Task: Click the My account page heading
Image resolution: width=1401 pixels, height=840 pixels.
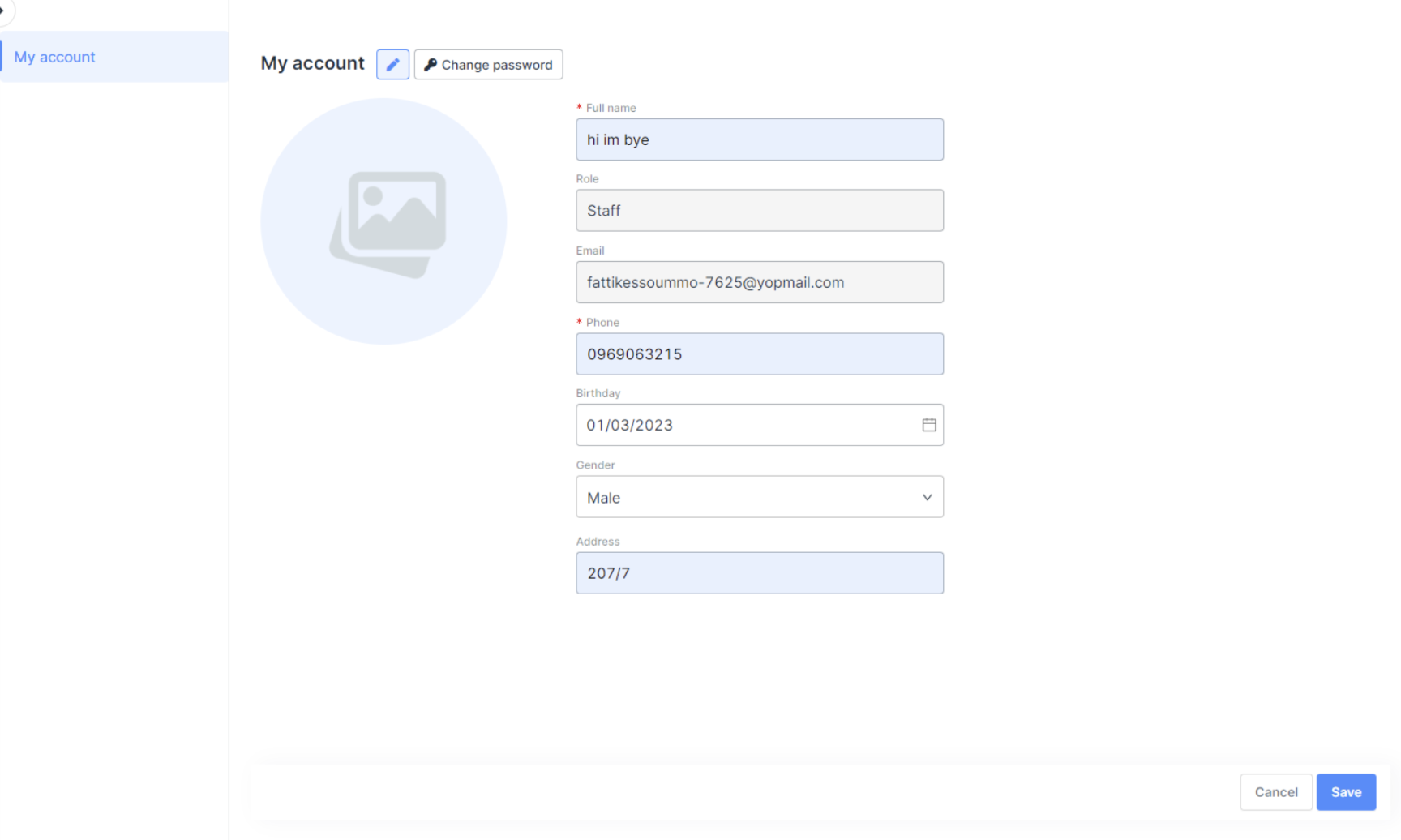Action: coord(312,63)
